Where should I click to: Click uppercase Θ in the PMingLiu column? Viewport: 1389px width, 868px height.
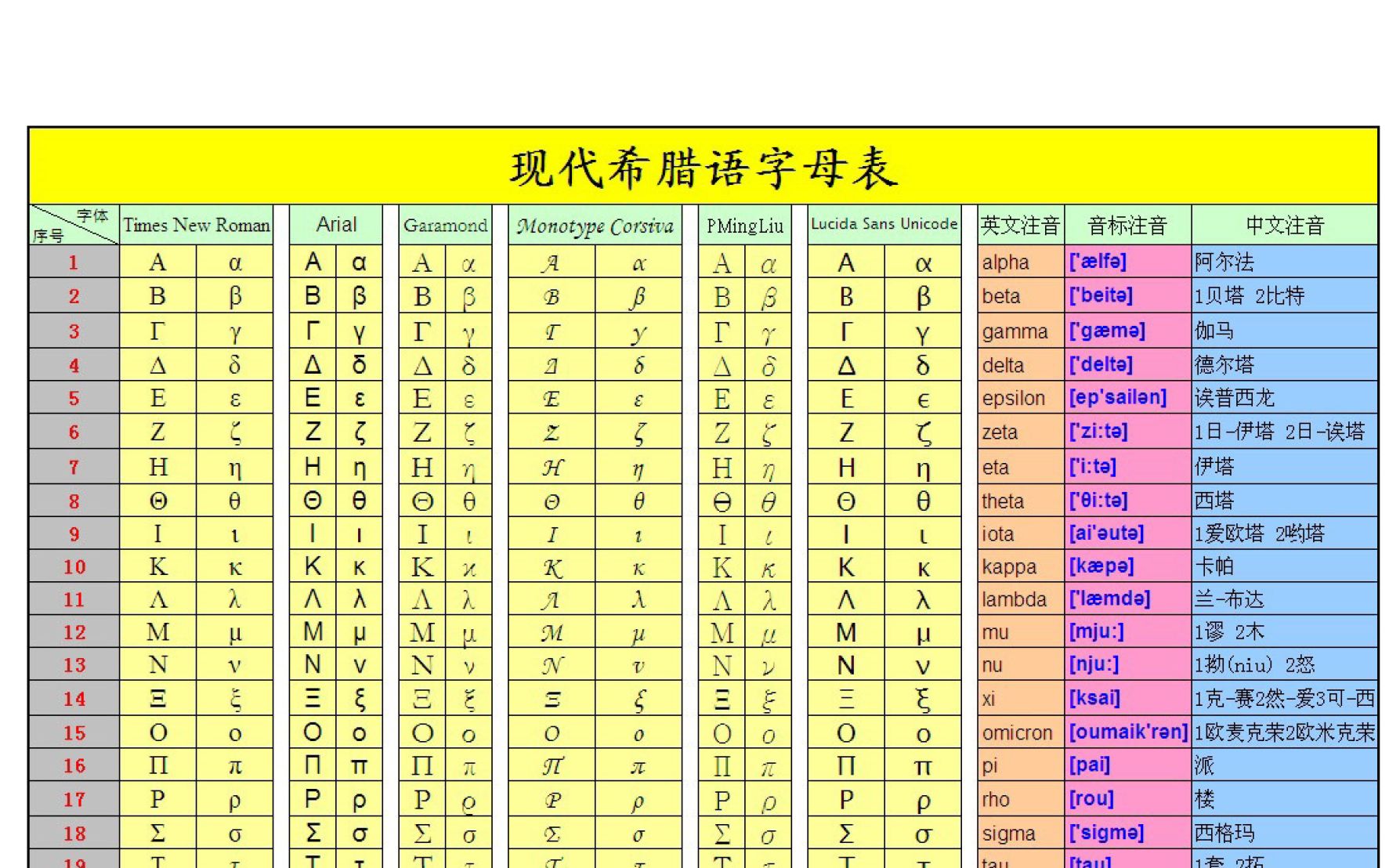coord(722,501)
